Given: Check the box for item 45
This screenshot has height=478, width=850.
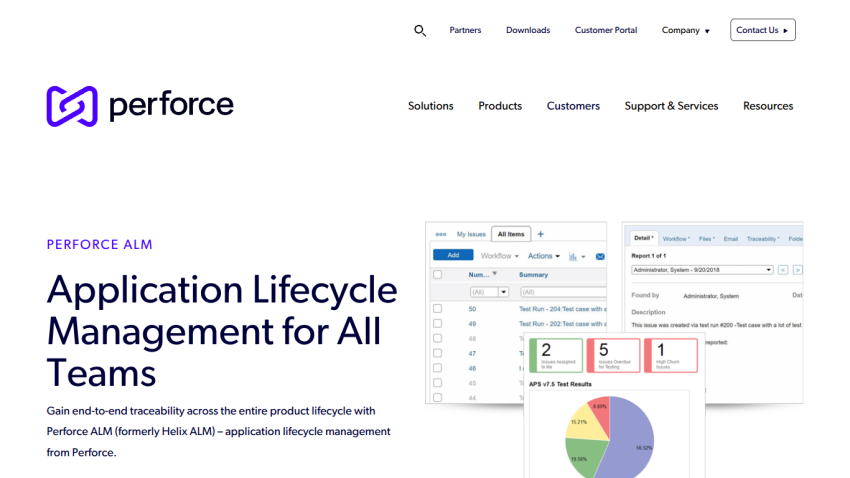Looking at the screenshot, I should point(437,383).
